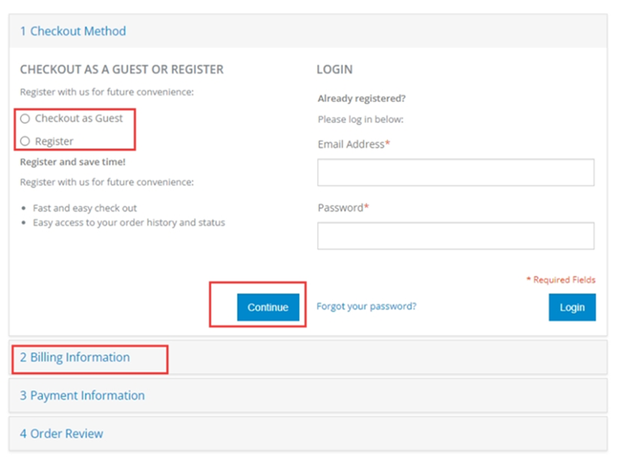Viewport: 622px width, 461px height.
Task: Open the Forgot your password link
Action: pyautogui.click(x=366, y=306)
